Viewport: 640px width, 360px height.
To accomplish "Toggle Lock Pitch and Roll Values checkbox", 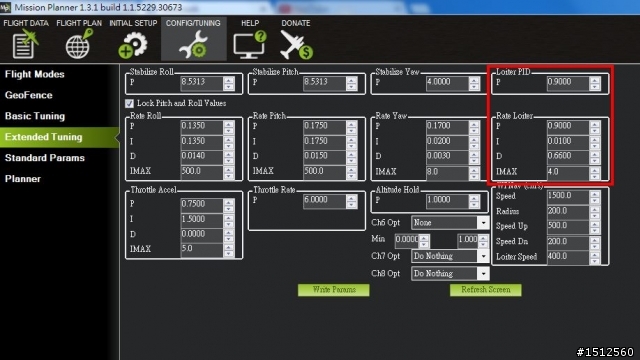I will (x=129, y=103).
